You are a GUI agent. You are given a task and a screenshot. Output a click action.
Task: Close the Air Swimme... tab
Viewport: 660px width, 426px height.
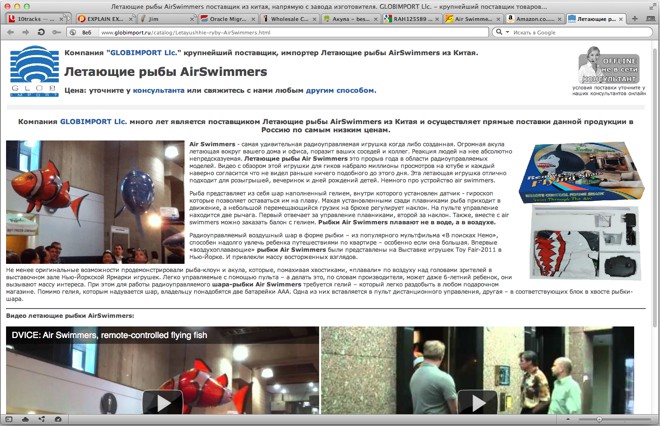[498, 19]
